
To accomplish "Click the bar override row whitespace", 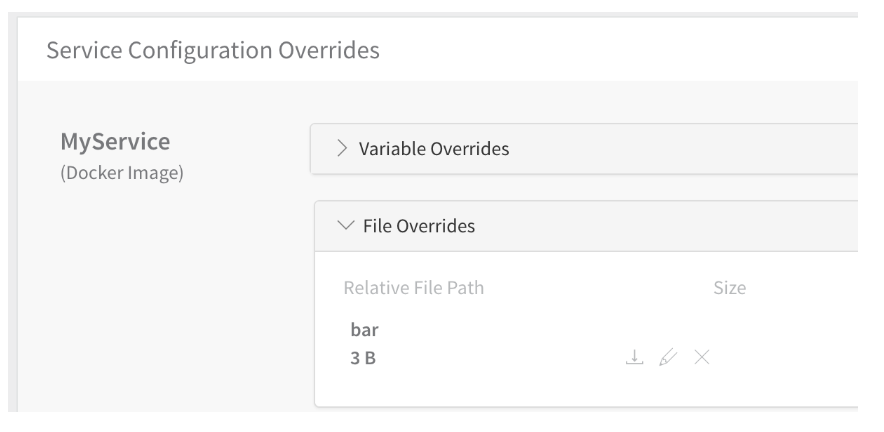I will coord(507,343).
